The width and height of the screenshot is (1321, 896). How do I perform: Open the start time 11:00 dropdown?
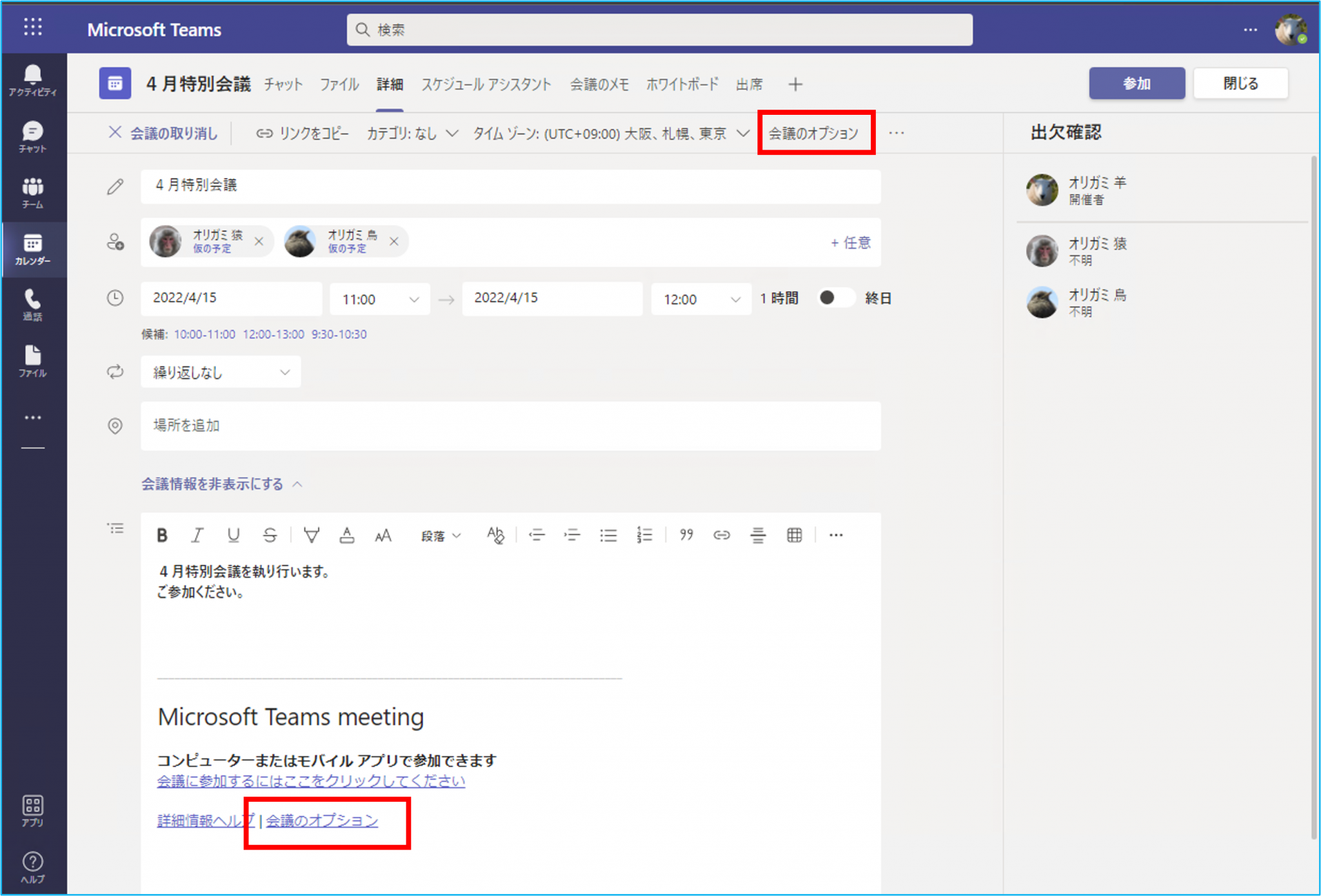pyautogui.click(x=380, y=299)
